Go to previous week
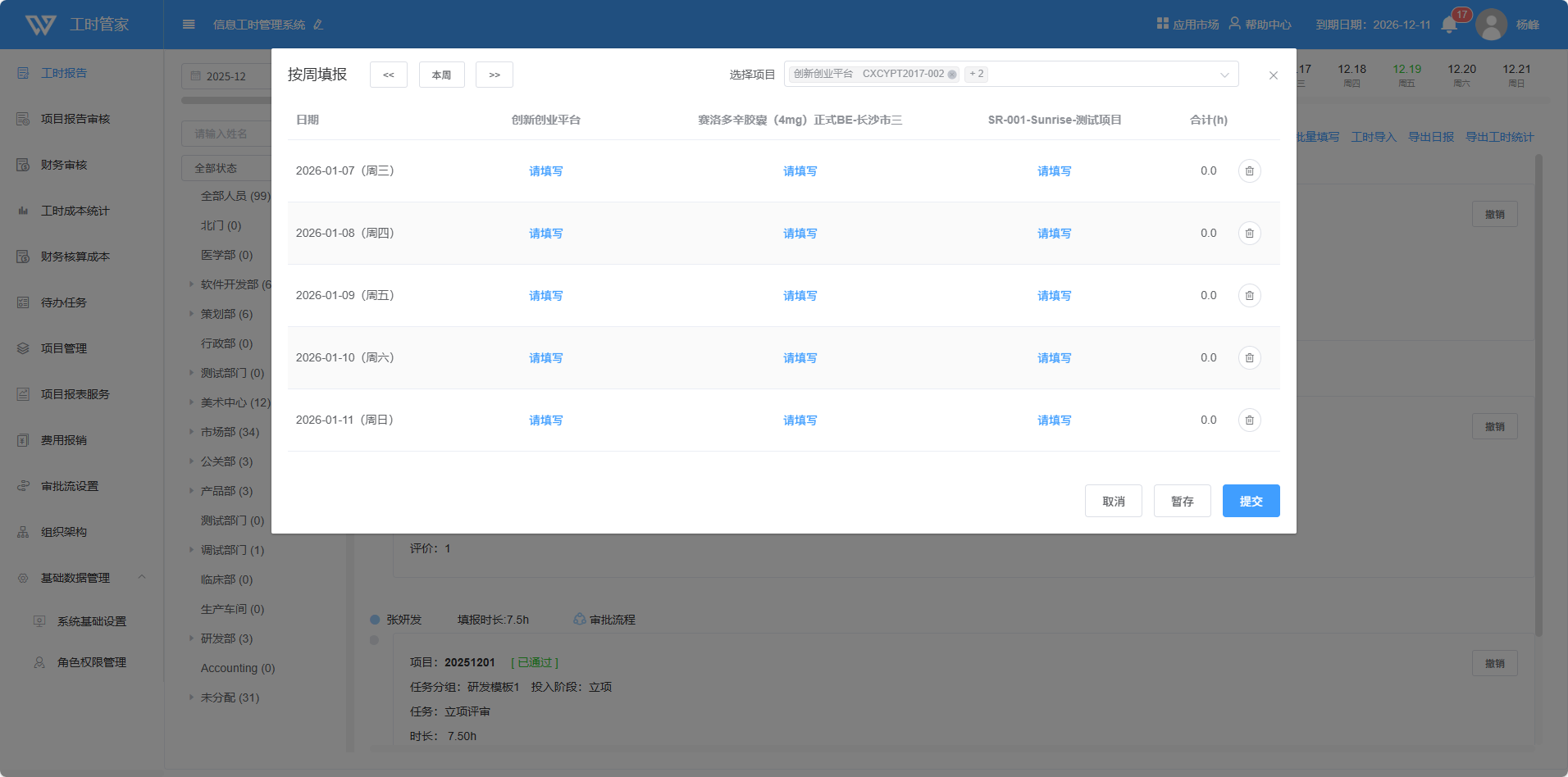 (389, 75)
